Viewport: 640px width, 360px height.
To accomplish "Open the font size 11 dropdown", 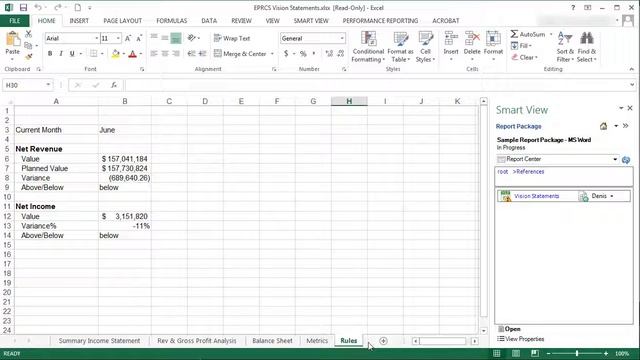I will coord(118,38).
